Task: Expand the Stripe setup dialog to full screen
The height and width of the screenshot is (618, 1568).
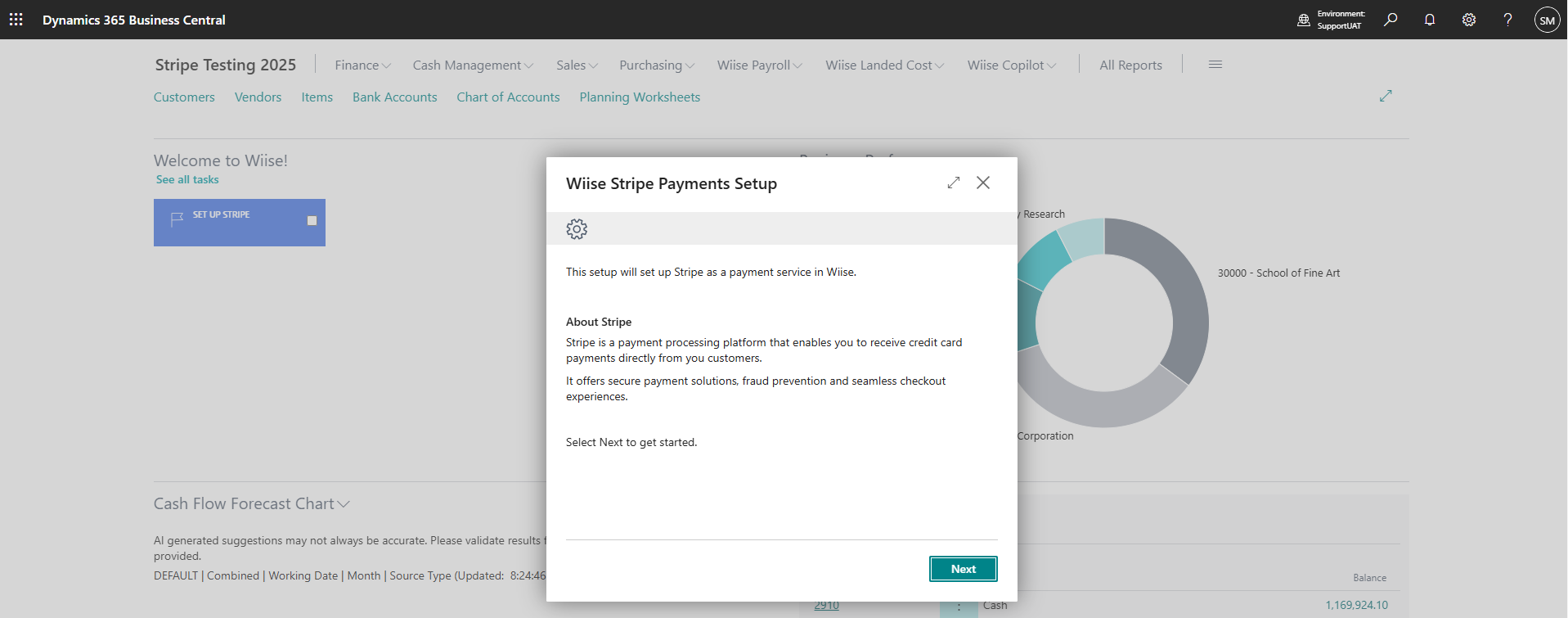Action: [x=954, y=183]
